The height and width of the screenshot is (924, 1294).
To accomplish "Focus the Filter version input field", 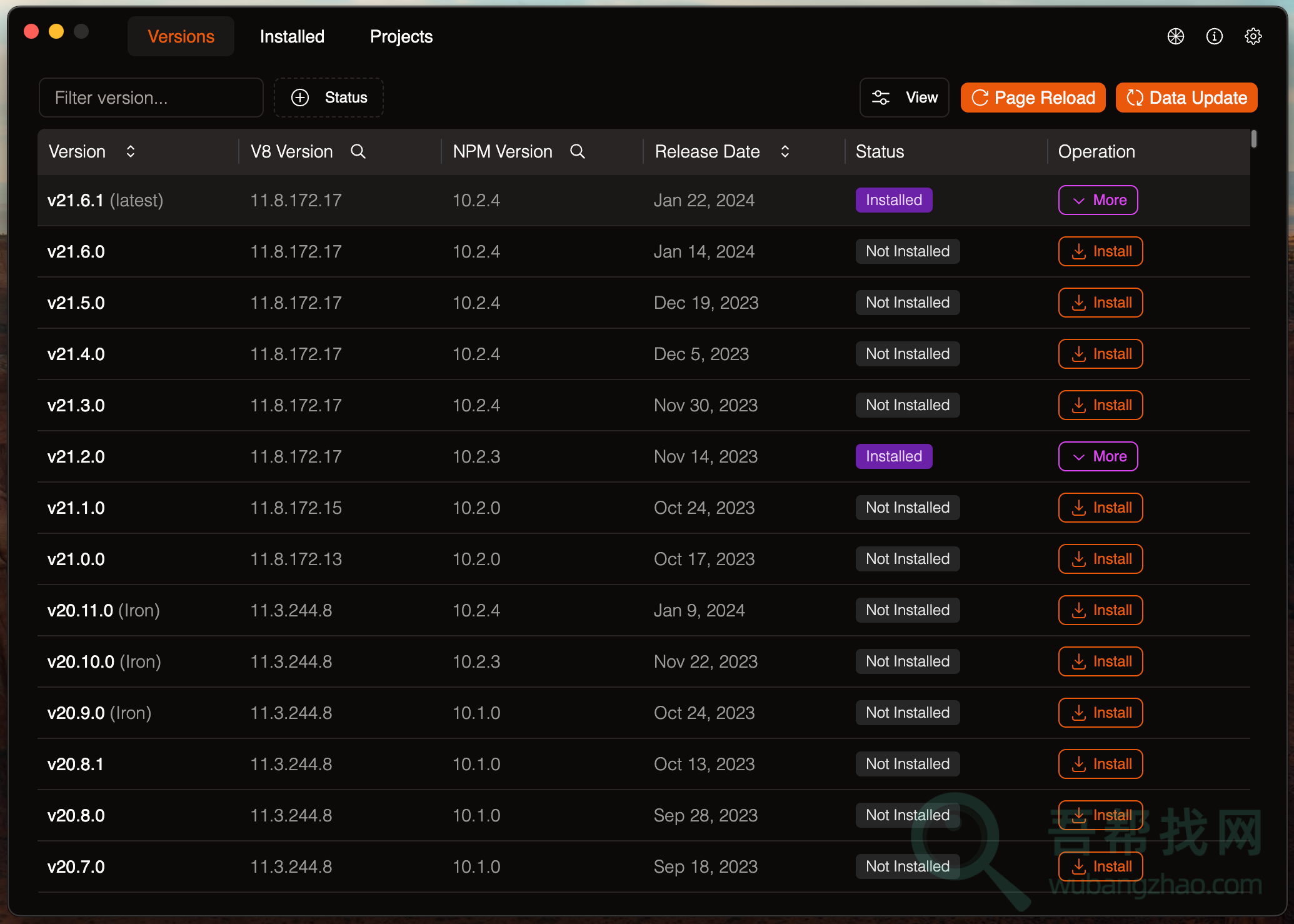I will [x=151, y=98].
